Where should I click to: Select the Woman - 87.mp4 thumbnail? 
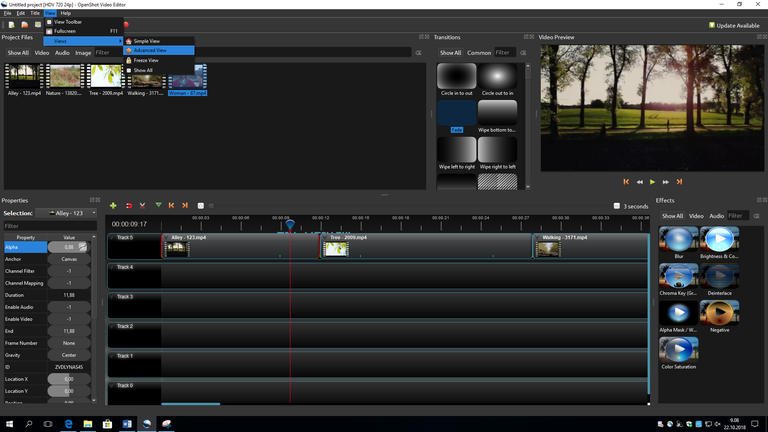click(187, 78)
